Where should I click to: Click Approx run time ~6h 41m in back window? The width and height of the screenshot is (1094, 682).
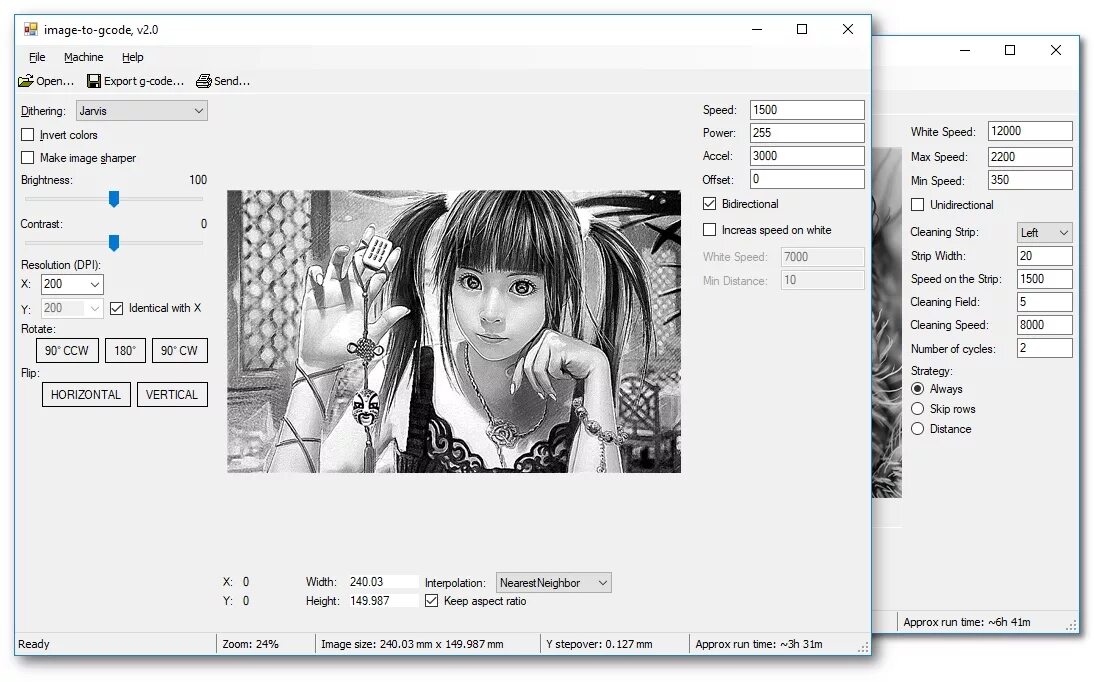pyautogui.click(x=967, y=622)
